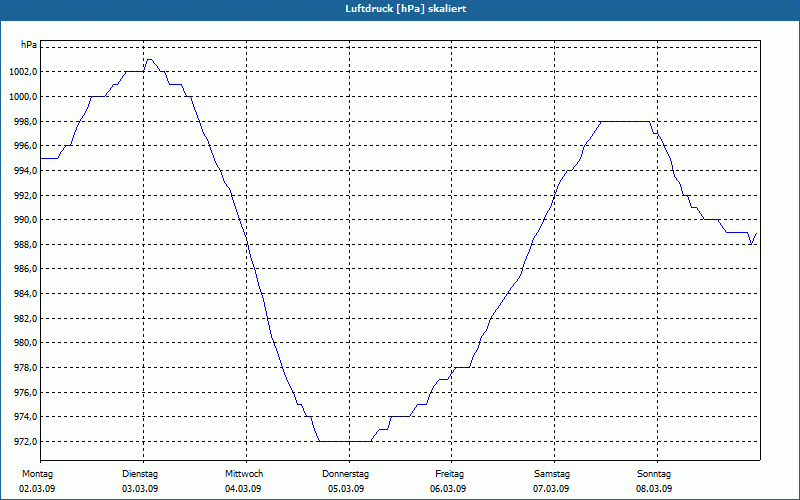Viewport: 800px width, 500px height.
Task: Click the 972,0 axis value
Action: [x=26, y=441]
